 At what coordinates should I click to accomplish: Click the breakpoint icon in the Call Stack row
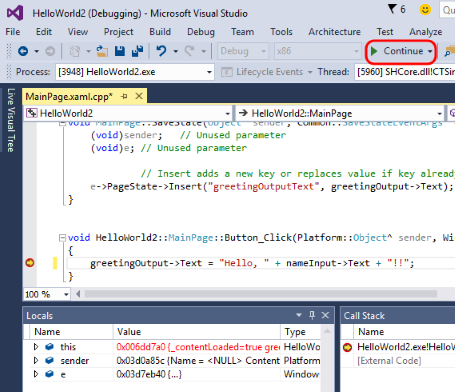(x=347, y=347)
